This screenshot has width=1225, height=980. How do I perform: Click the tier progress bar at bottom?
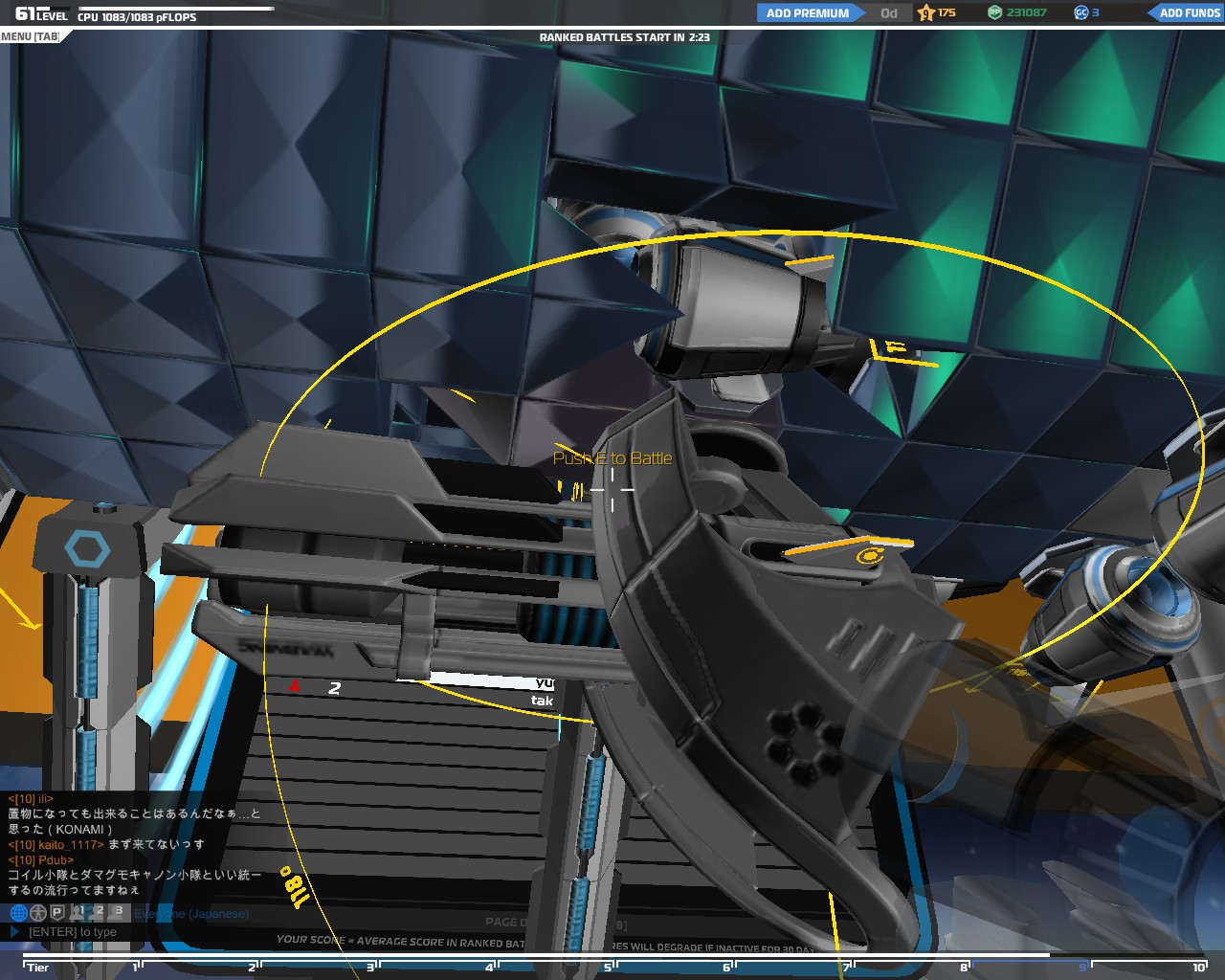tap(612, 955)
